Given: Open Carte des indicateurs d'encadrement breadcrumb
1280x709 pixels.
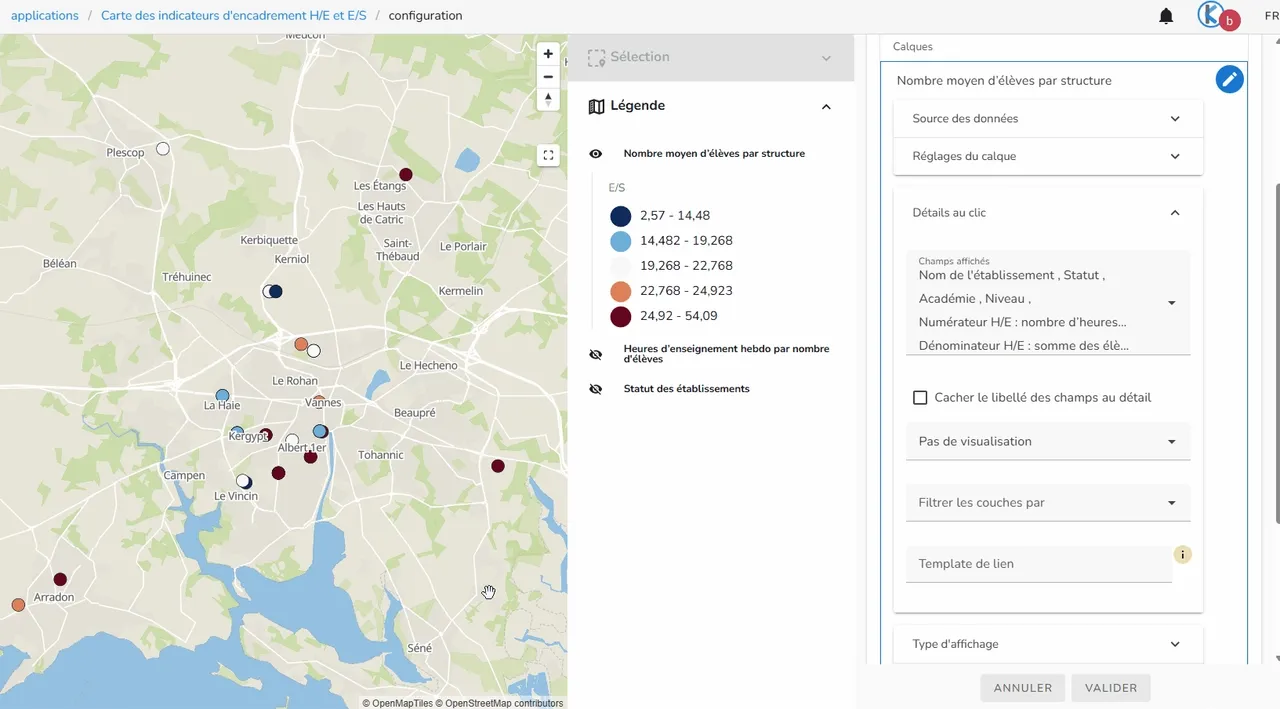Looking at the screenshot, I should [233, 15].
